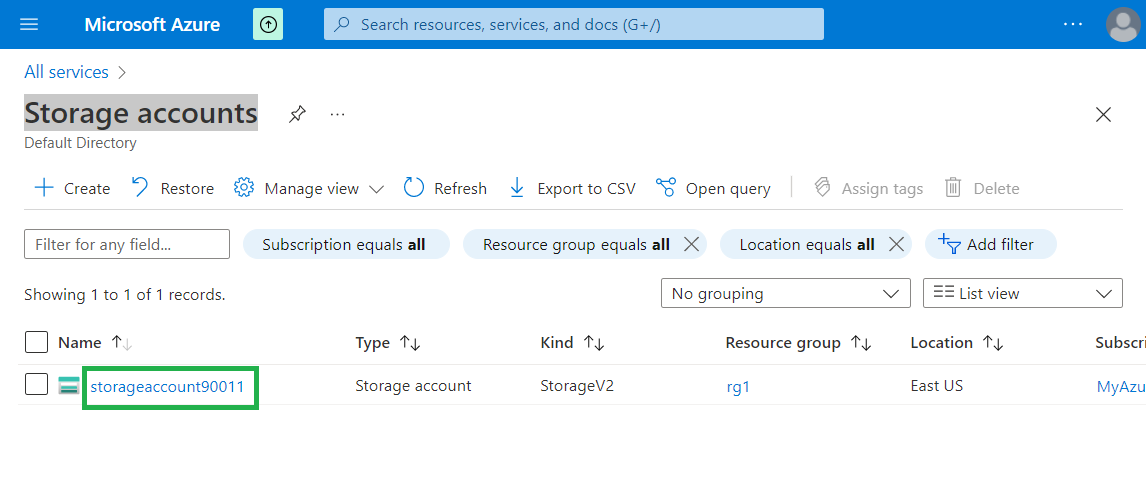Sort by the Type column
Screen dimensions: 1146x484
coord(387,343)
